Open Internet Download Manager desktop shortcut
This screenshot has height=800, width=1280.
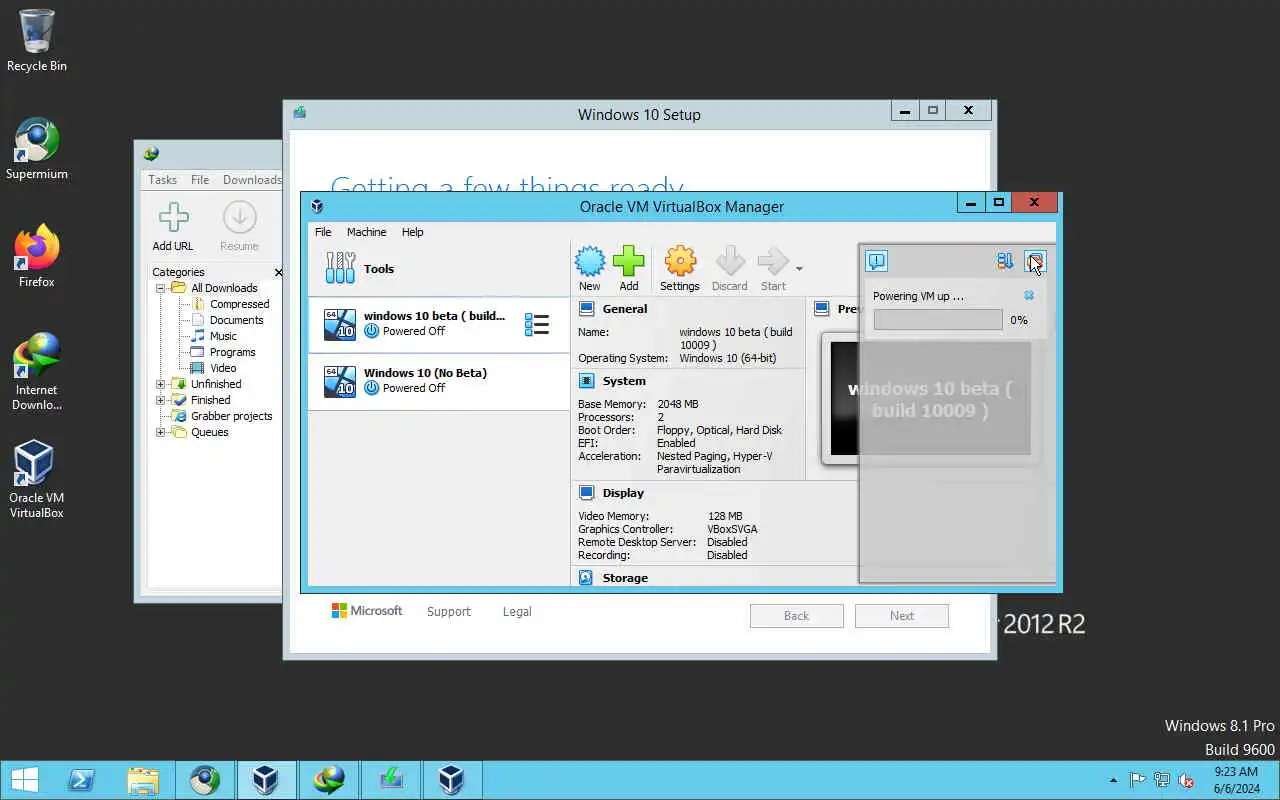coord(37,372)
